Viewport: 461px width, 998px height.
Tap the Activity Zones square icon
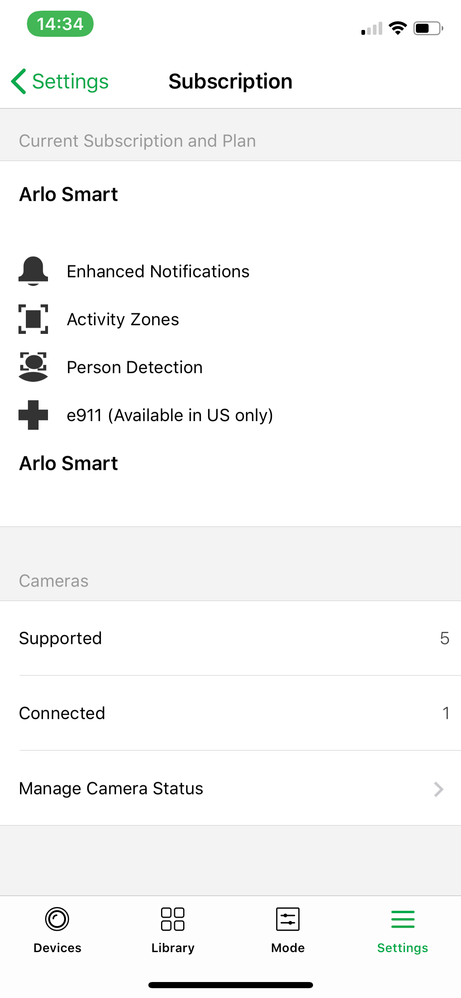[x=33, y=320]
